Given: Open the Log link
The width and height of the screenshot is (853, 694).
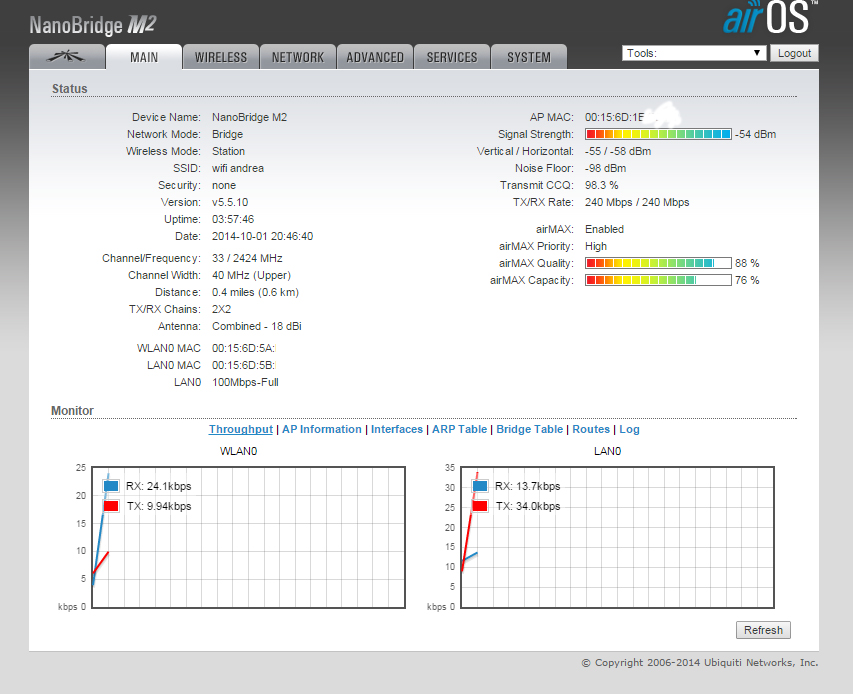Looking at the screenshot, I should click(x=629, y=429).
